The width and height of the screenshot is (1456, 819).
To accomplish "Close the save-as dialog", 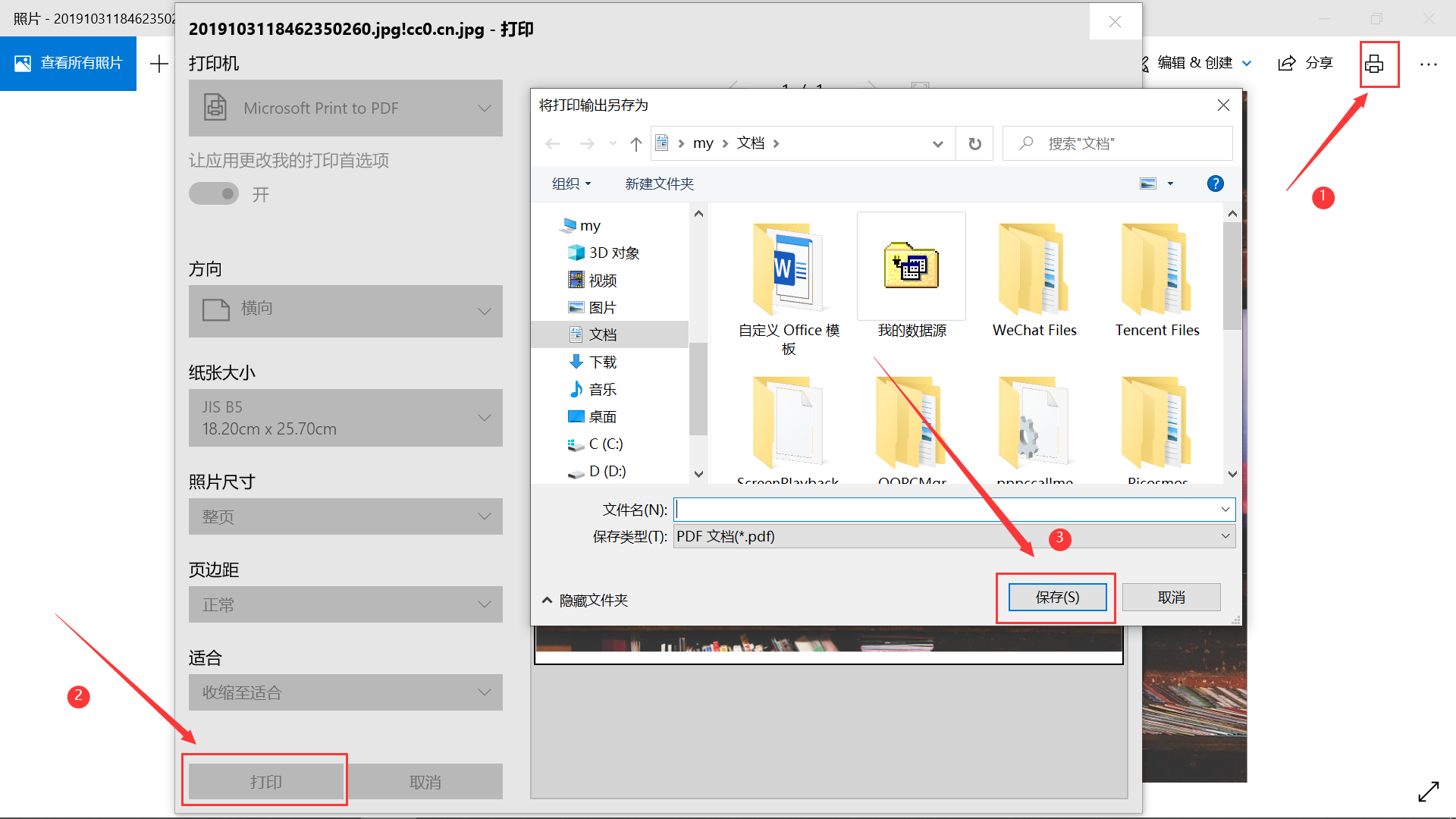I will coord(1223,105).
